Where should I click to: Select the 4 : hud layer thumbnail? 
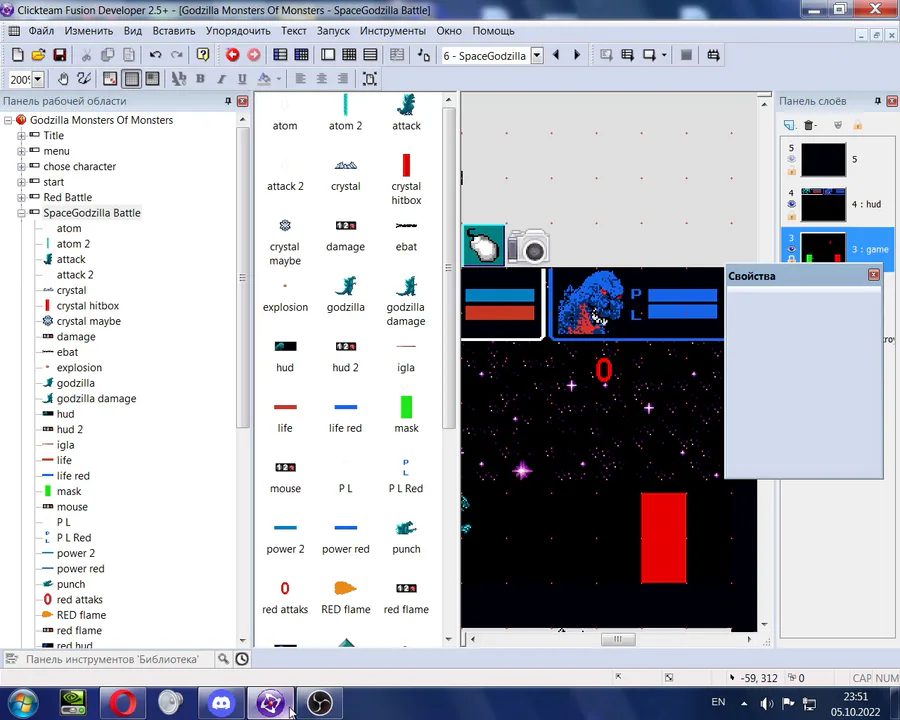click(823, 204)
